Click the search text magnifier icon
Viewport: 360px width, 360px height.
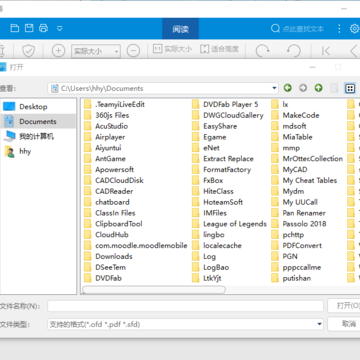275,29
